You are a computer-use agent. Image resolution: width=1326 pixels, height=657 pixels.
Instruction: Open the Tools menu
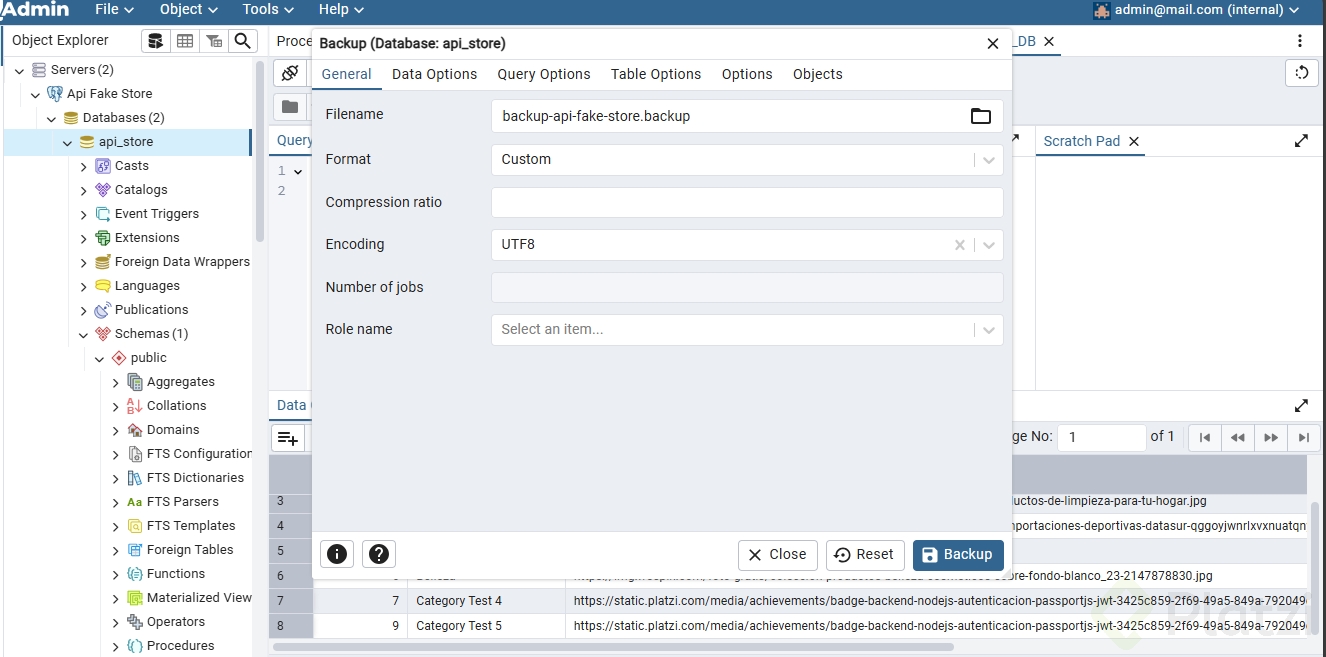point(268,10)
